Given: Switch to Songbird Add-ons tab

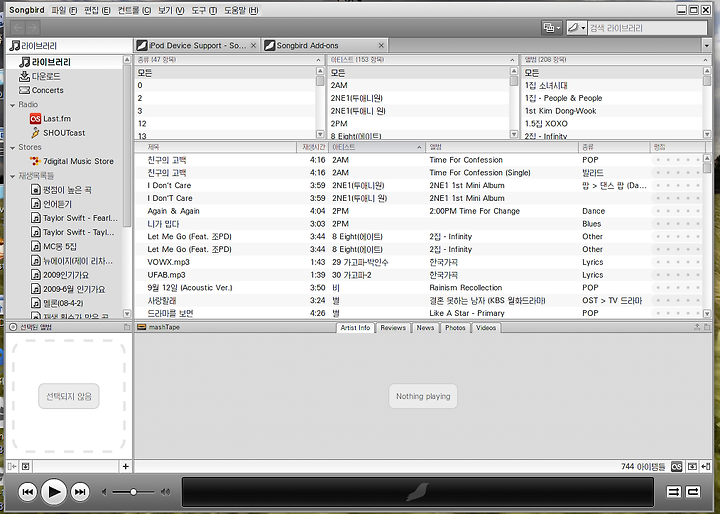Looking at the screenshot, I should tap(322, 45).
